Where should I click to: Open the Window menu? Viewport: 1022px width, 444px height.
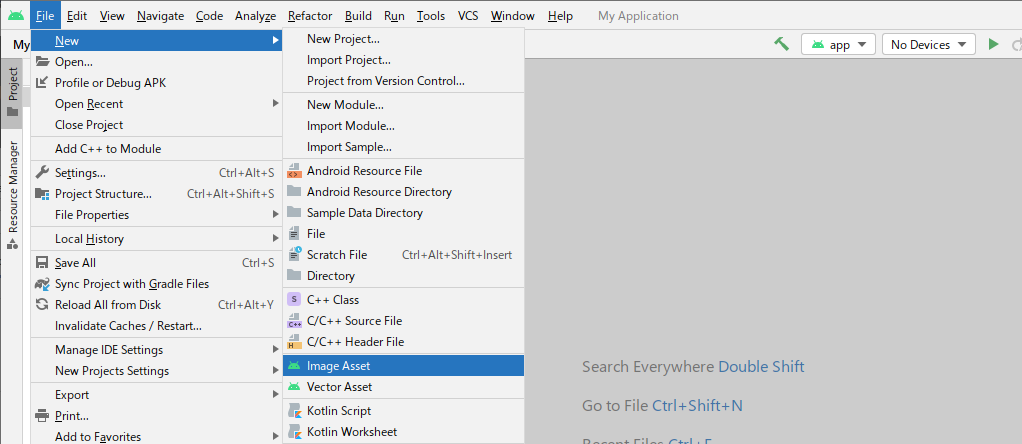513,16
